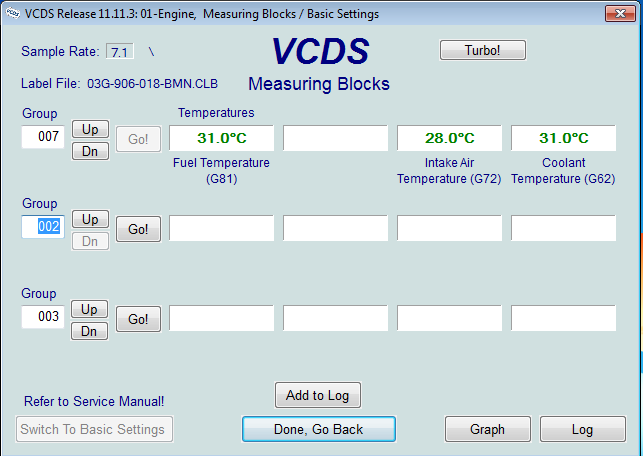Viewport: 643px width, 456px height.
Task: Open the Graph view
Action: click(488, 429)
